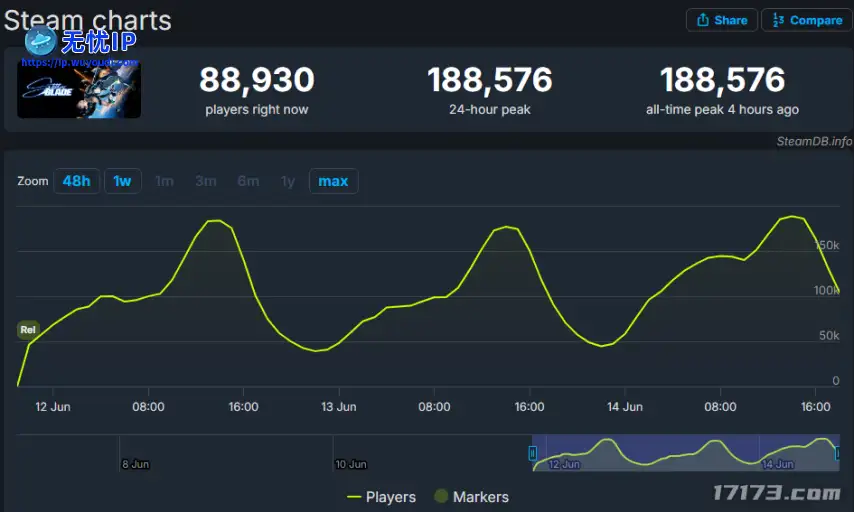Toggle the Players series in legend
The width and height of the screenshot is (854, 512).
click(x=381, y=497)
